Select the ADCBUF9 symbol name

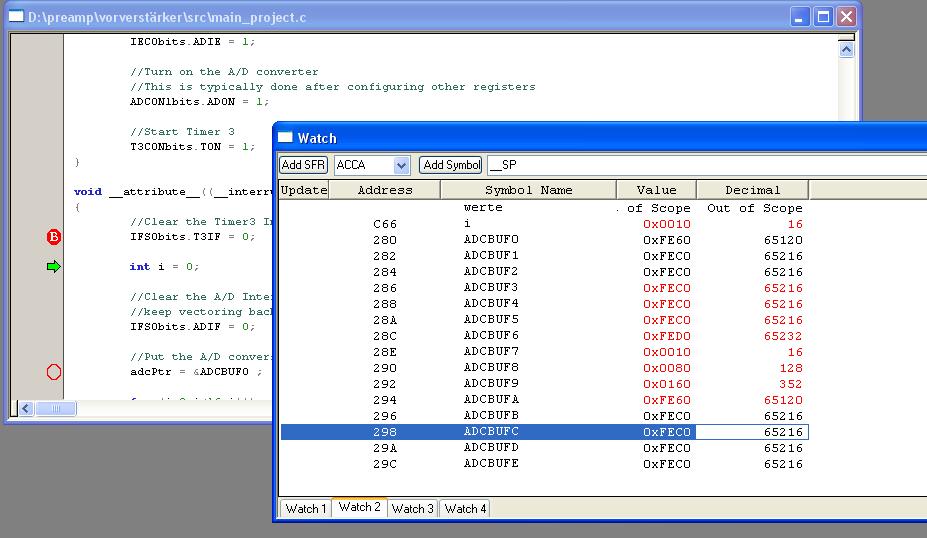491,383
